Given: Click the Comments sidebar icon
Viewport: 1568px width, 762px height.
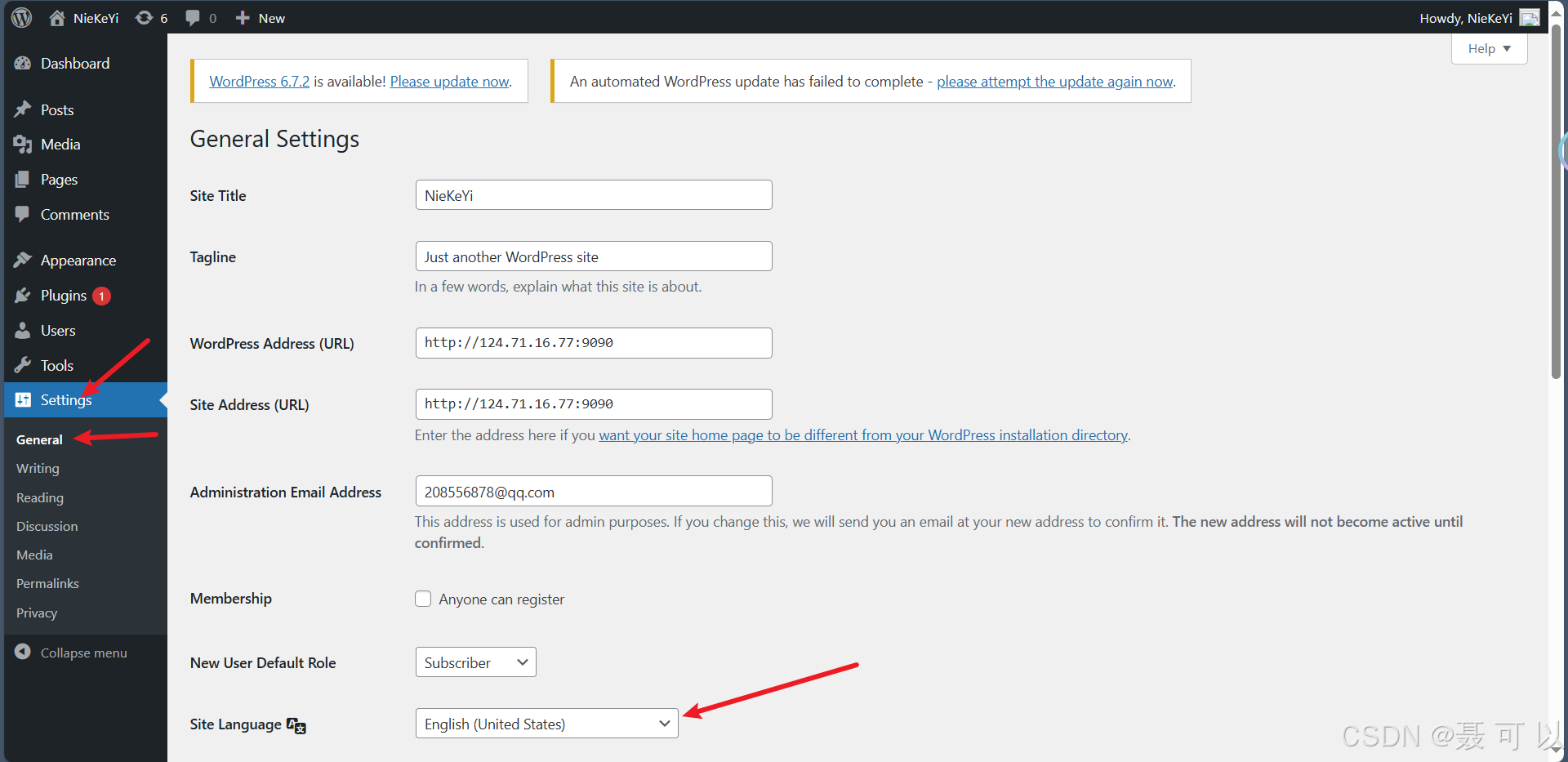Looking at the screenshot, I should (x=23, y=214).
